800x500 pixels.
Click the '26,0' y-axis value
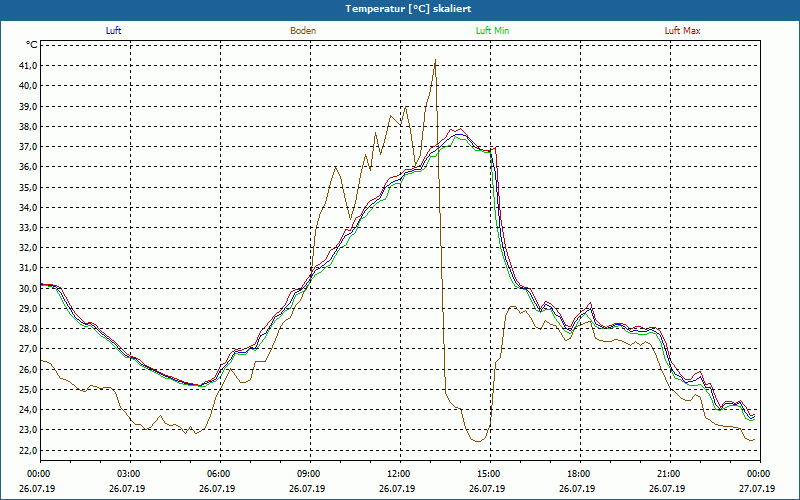(x=29, y=369)
